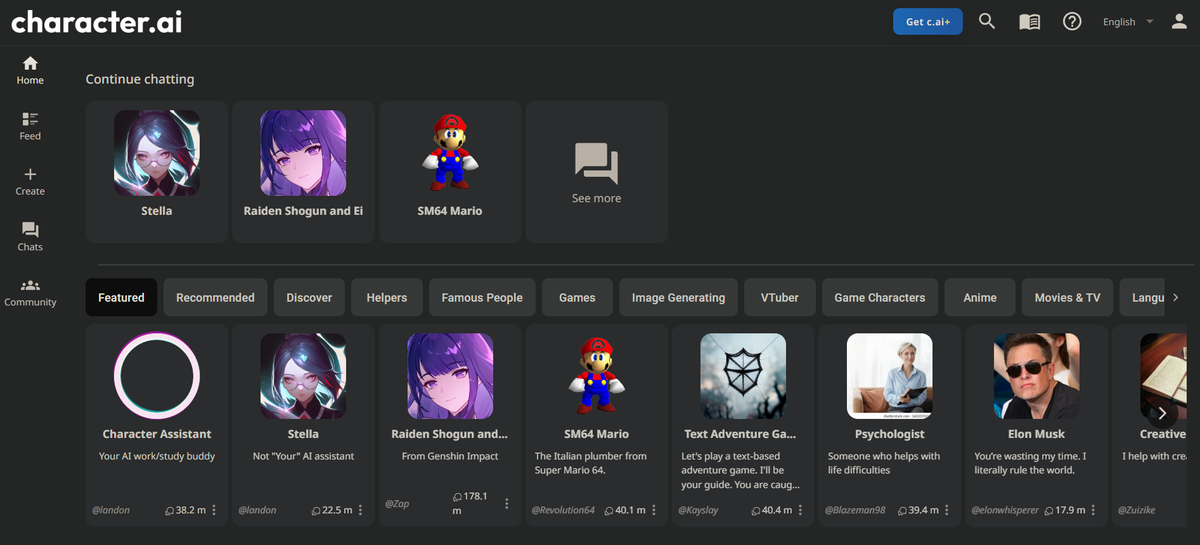Click See more chats icon

coord(596,163)
